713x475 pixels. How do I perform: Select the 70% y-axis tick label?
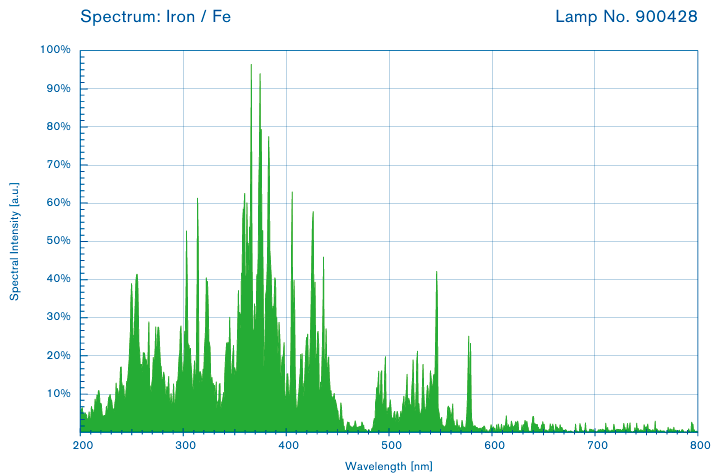pyautogui.click(x=58, y=165)
